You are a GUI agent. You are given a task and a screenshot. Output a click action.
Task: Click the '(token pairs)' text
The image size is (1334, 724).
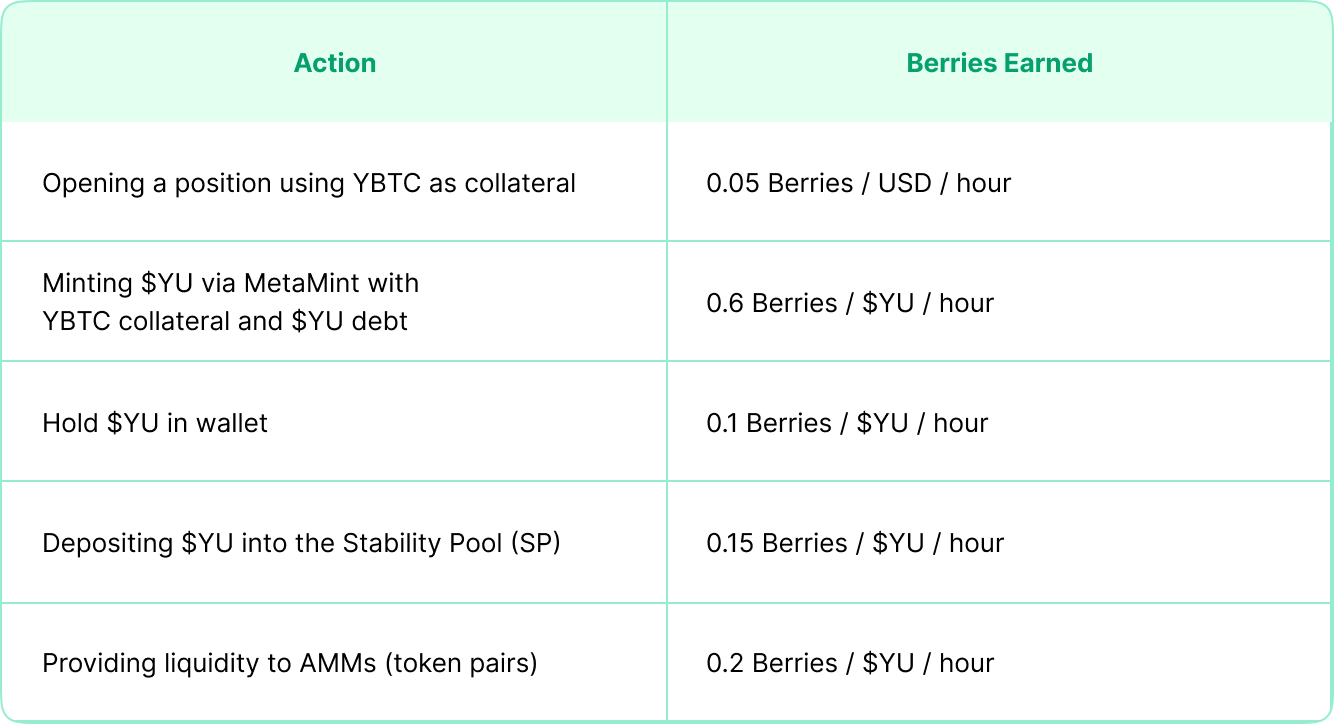pos(461,663)
